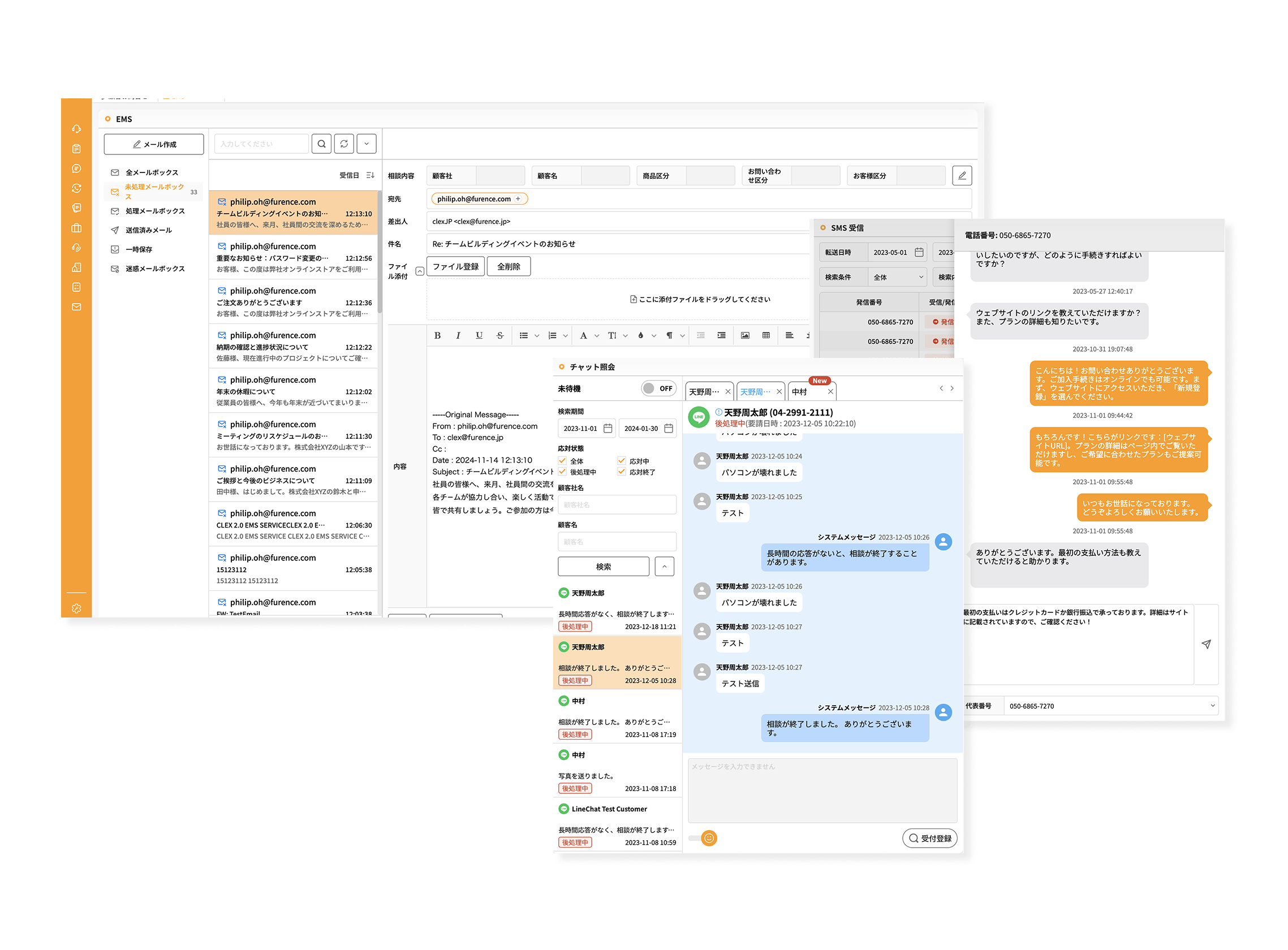Click the SMS send paper plane icon
Image resolution: width=1288 pixels, height=950 pixels.
[1207, 644]
